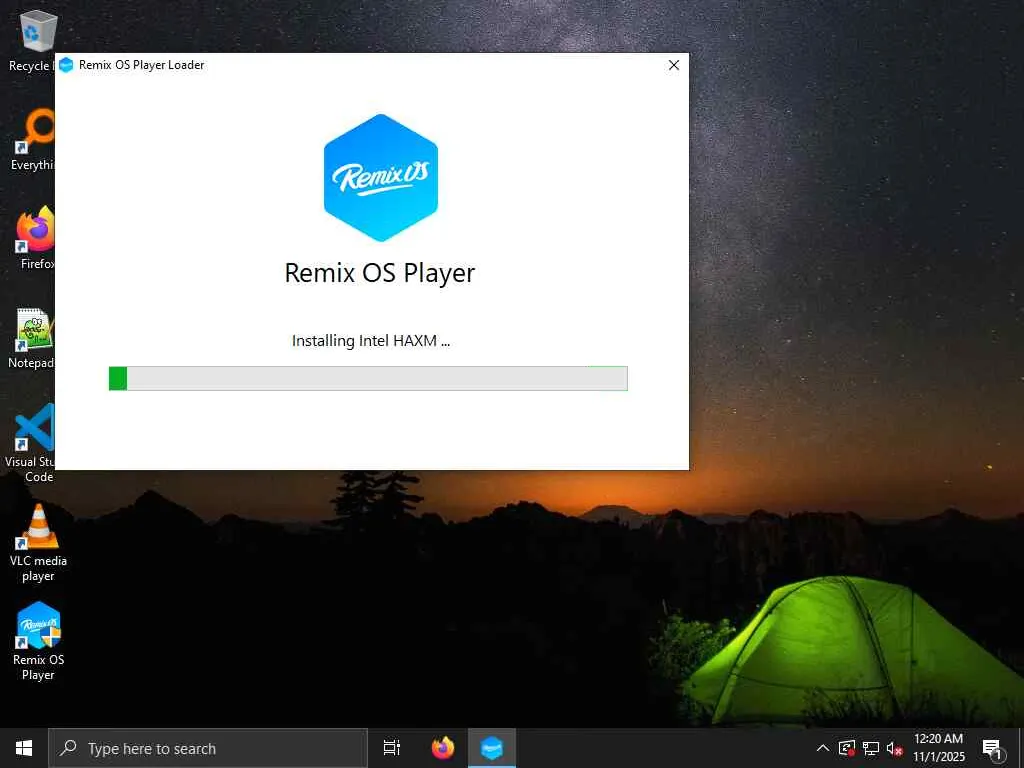The height and width of the screenshot is (768, 1024).
Task: Open the Action Center notifications icon
Action: coord(992,749)
